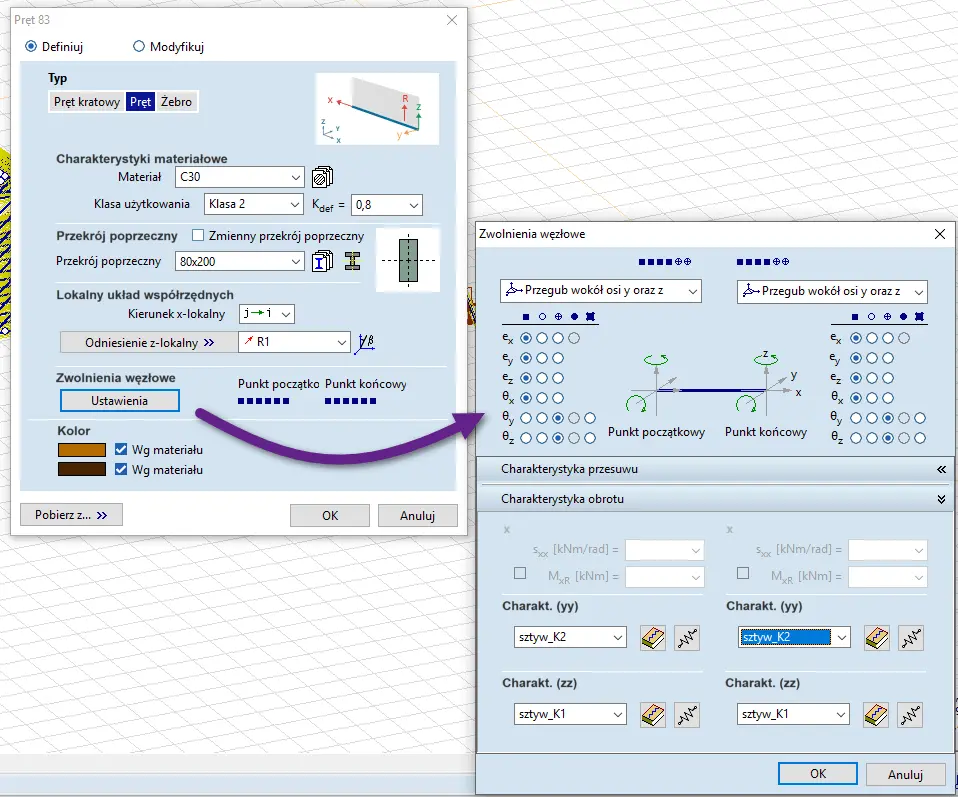This screenshot has width=958, height=797.
Task: Click the Pobierz z... button
Action: click(x=71, y=515)
